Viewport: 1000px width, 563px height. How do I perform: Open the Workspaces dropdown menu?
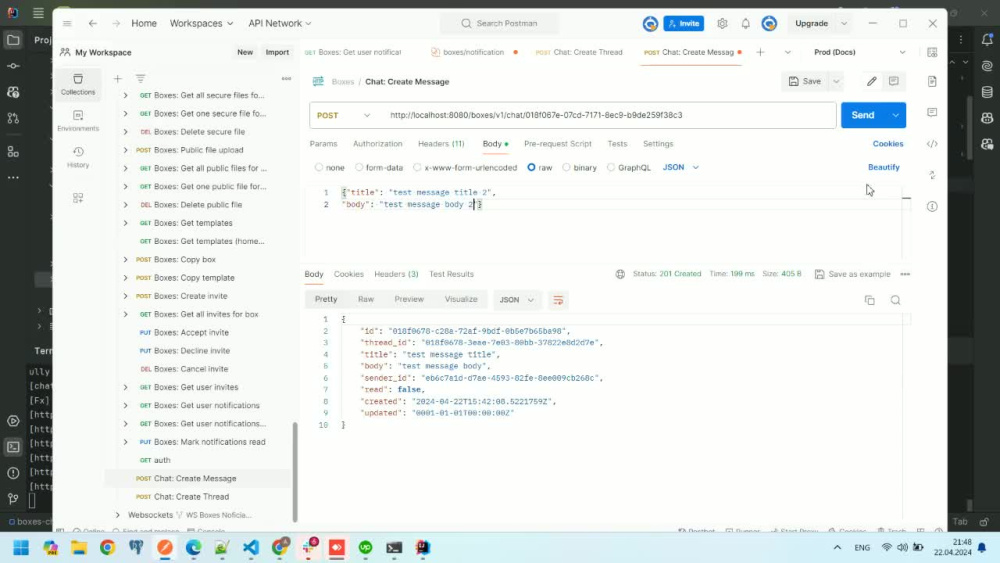202,24
